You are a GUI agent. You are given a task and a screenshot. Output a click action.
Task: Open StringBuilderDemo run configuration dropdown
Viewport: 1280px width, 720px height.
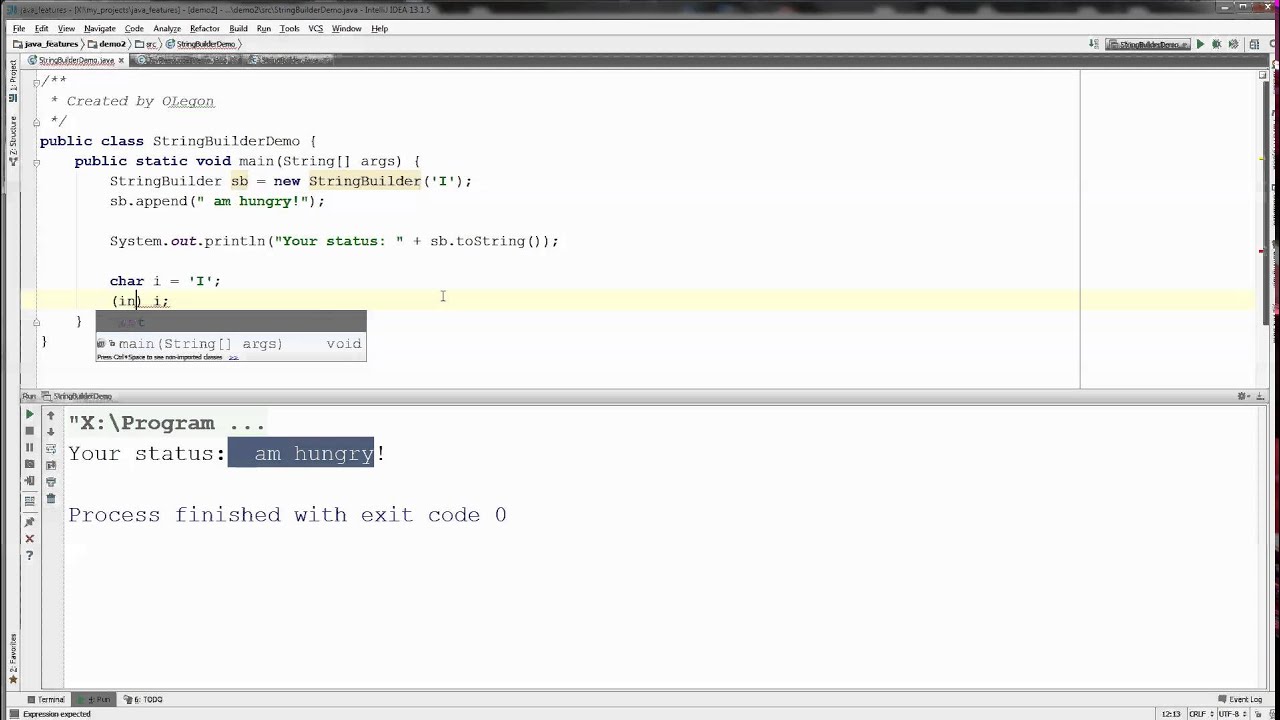coord(1149,44)
